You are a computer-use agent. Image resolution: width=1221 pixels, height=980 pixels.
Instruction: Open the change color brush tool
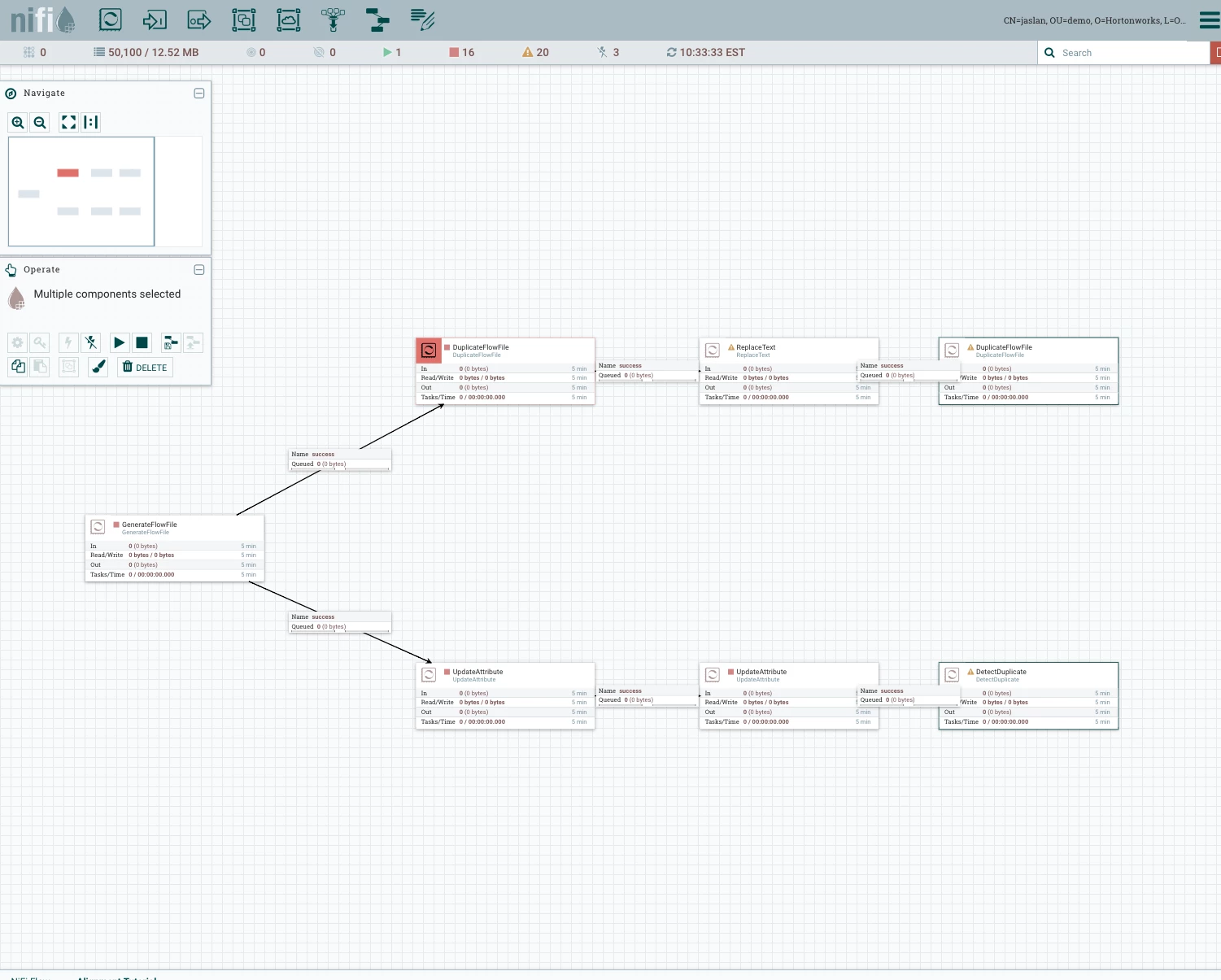pyautogui.click(x=98, y=367)
